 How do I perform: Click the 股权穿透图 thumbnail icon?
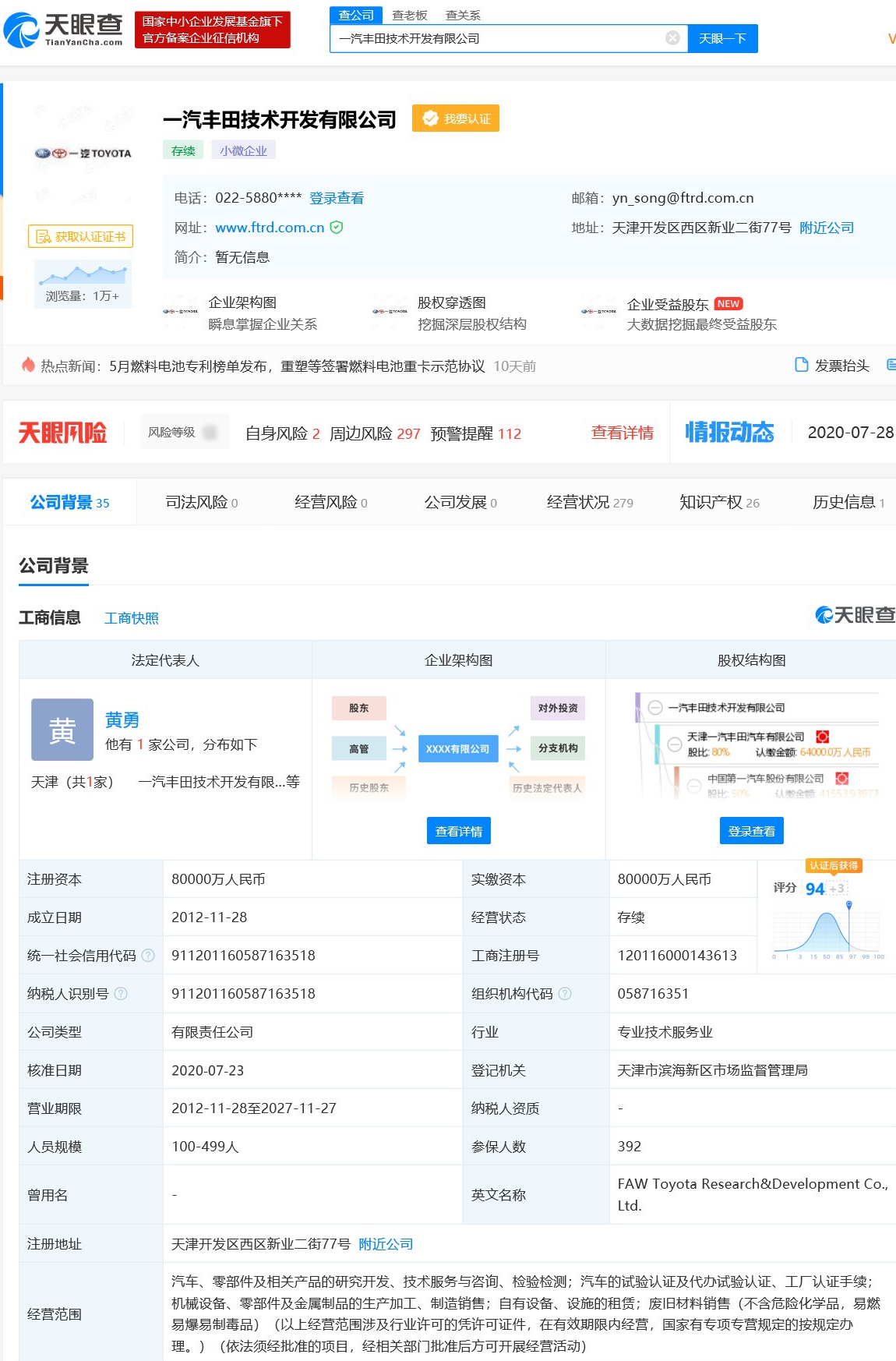tap(390, 312)
